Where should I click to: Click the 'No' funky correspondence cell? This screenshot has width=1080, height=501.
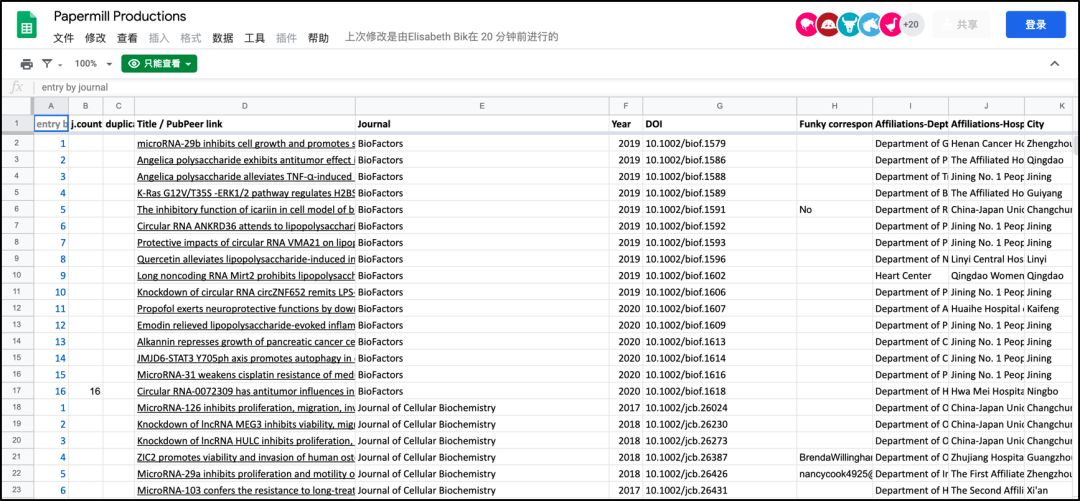[x=835, y=210]
